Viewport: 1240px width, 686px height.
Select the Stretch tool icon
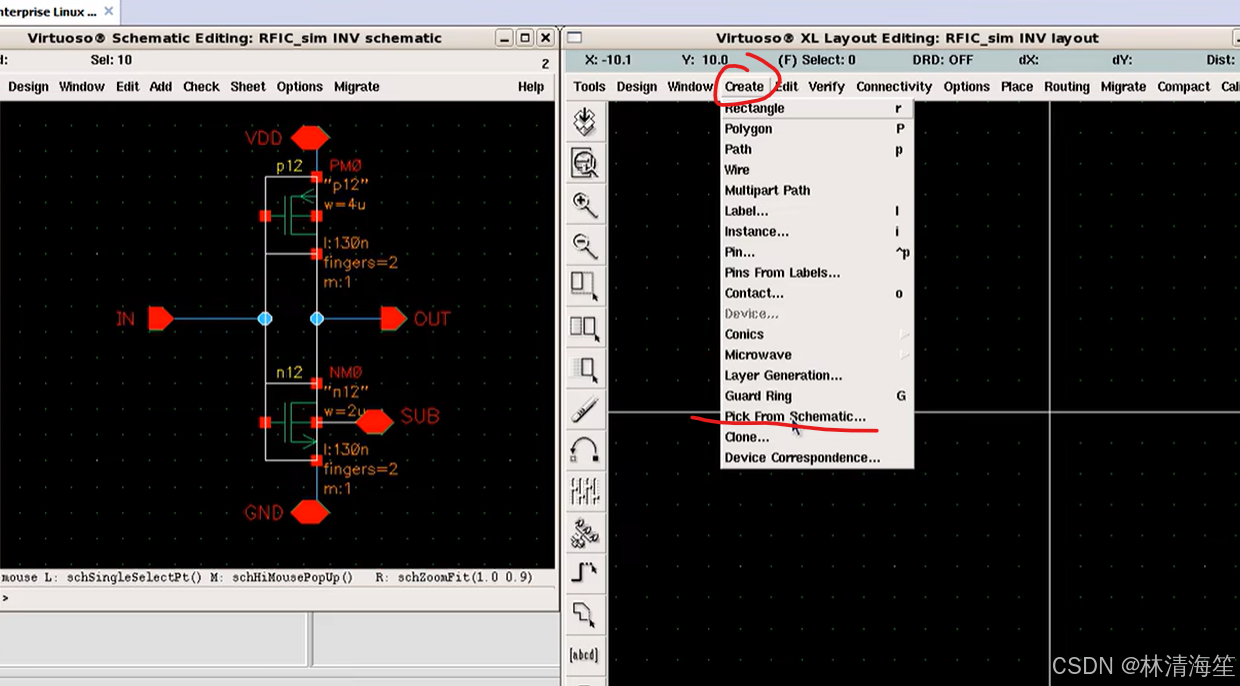click(x=584, y=286)
